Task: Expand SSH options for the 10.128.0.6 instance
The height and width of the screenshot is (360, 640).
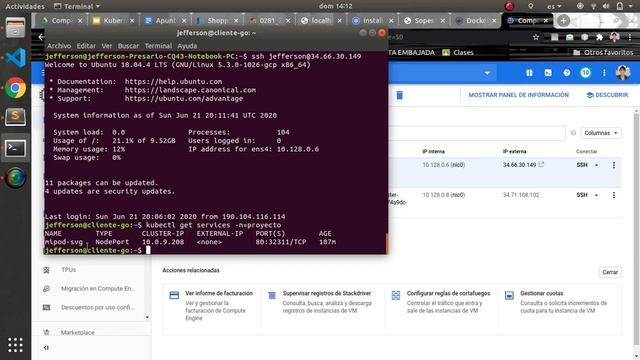Action: (x=596, y=165)
